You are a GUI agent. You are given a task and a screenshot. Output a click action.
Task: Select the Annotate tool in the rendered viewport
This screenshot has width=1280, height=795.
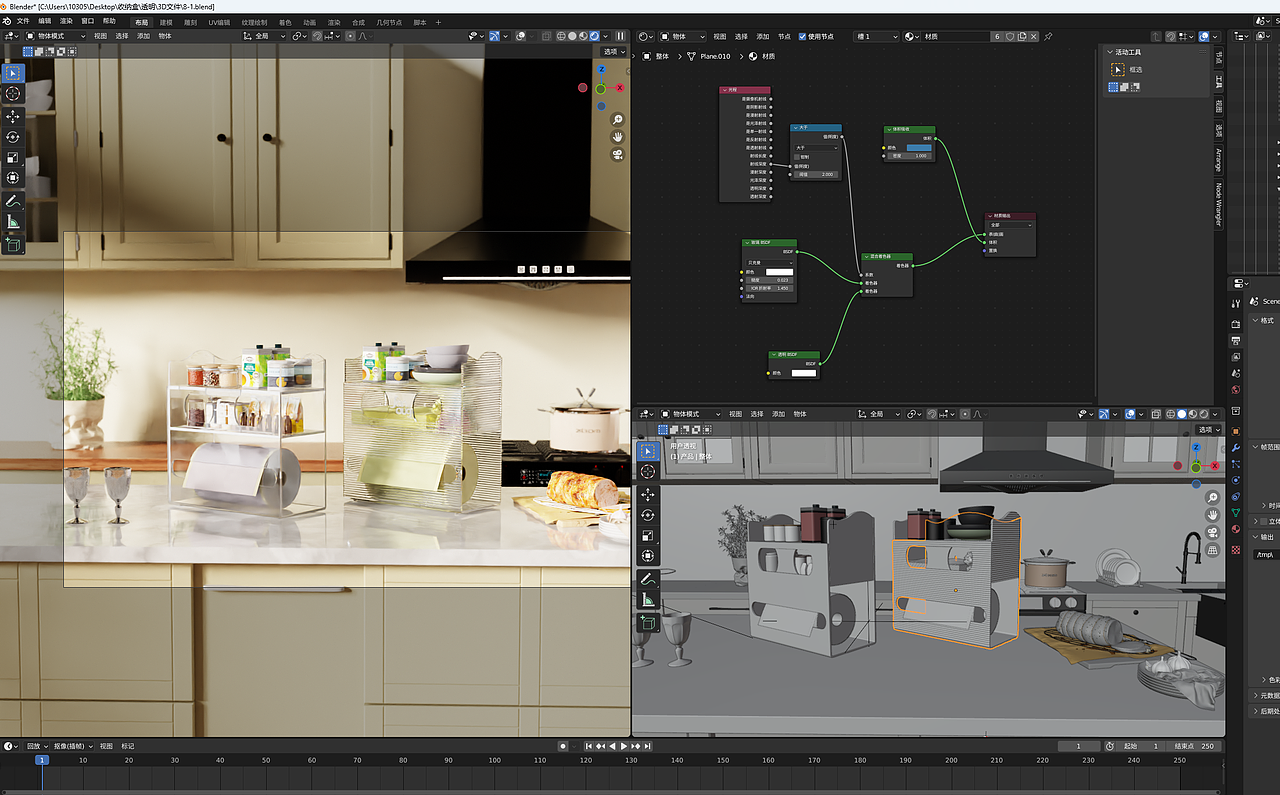(x=13, y=201)
